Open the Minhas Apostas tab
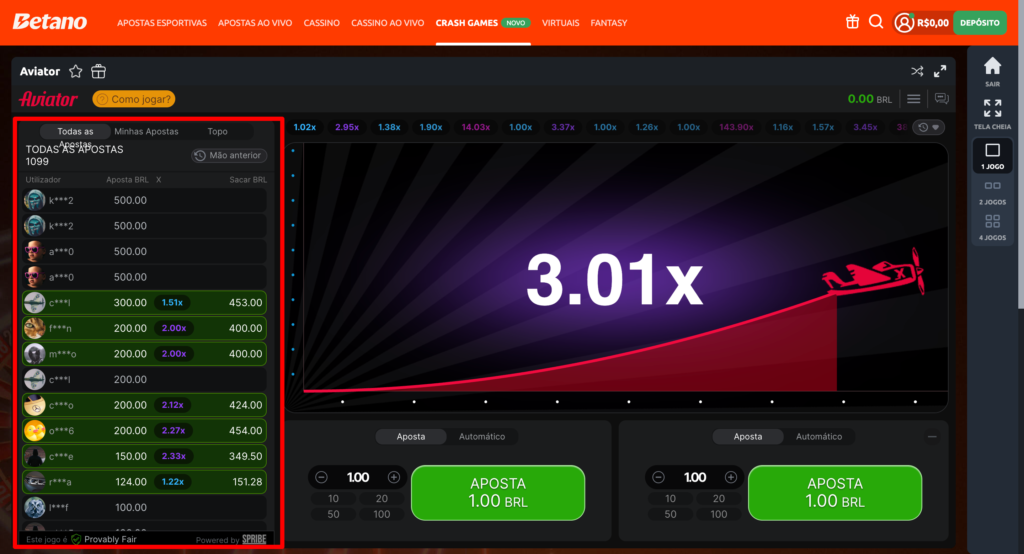 (146, 131)
